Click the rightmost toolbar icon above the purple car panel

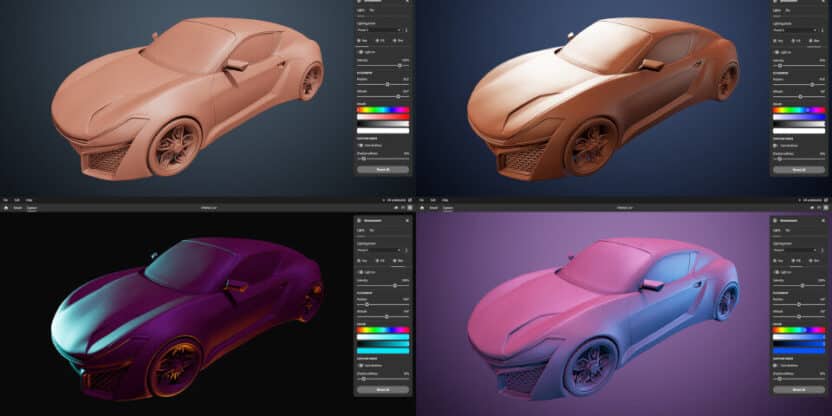pos(410,207)
